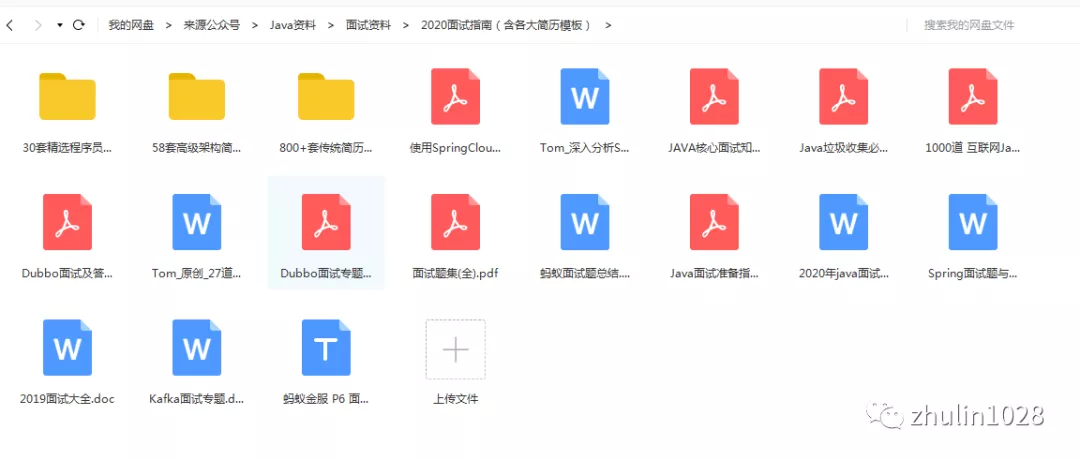This screenshot has width=1080, height=460.
Task: Expand the chevron after Java资料
Action: pos(331,25)
